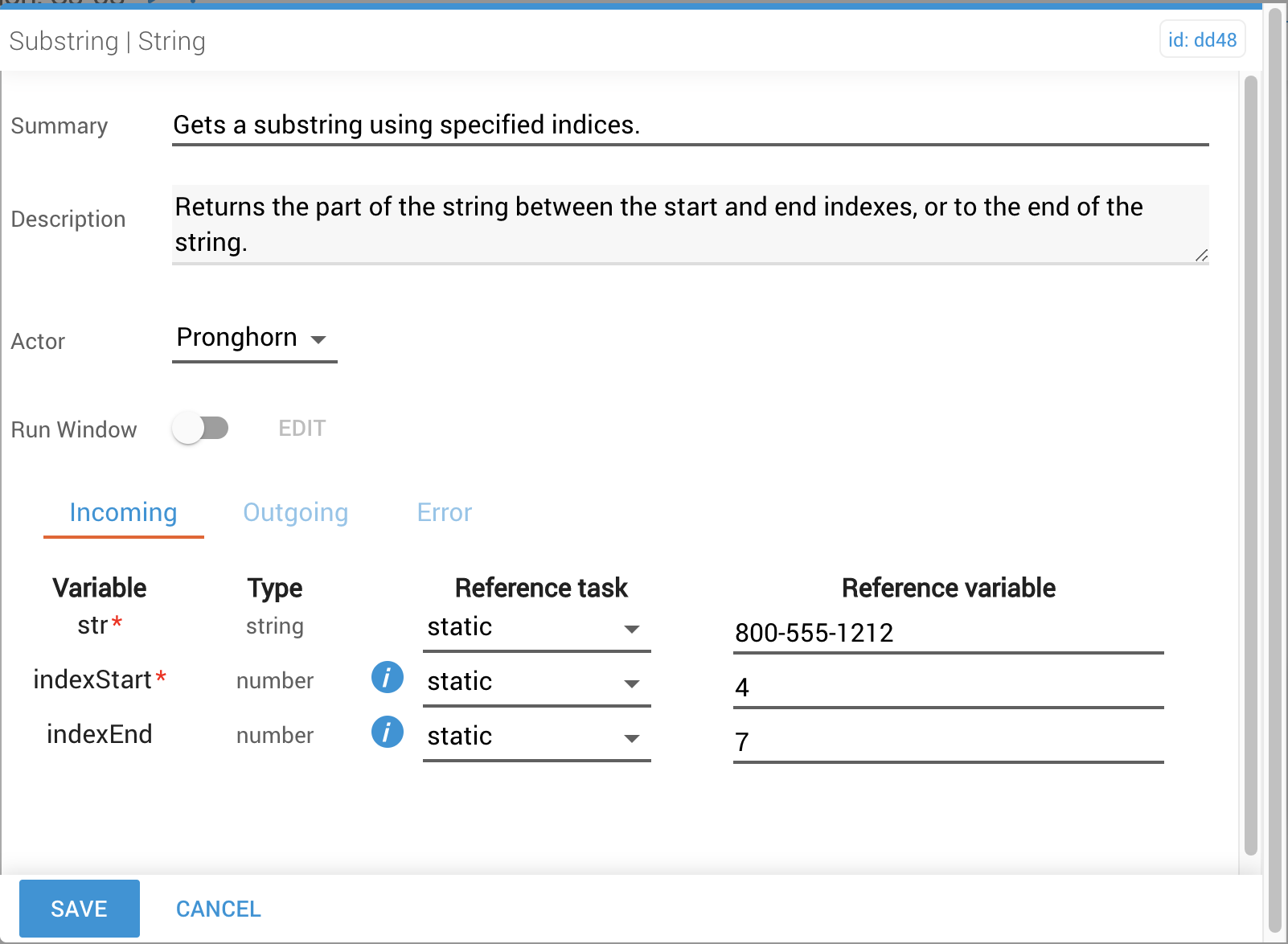This screenshot has width=1288, height=944.
Task: Click the Type column header
Action: coord(275,589)
